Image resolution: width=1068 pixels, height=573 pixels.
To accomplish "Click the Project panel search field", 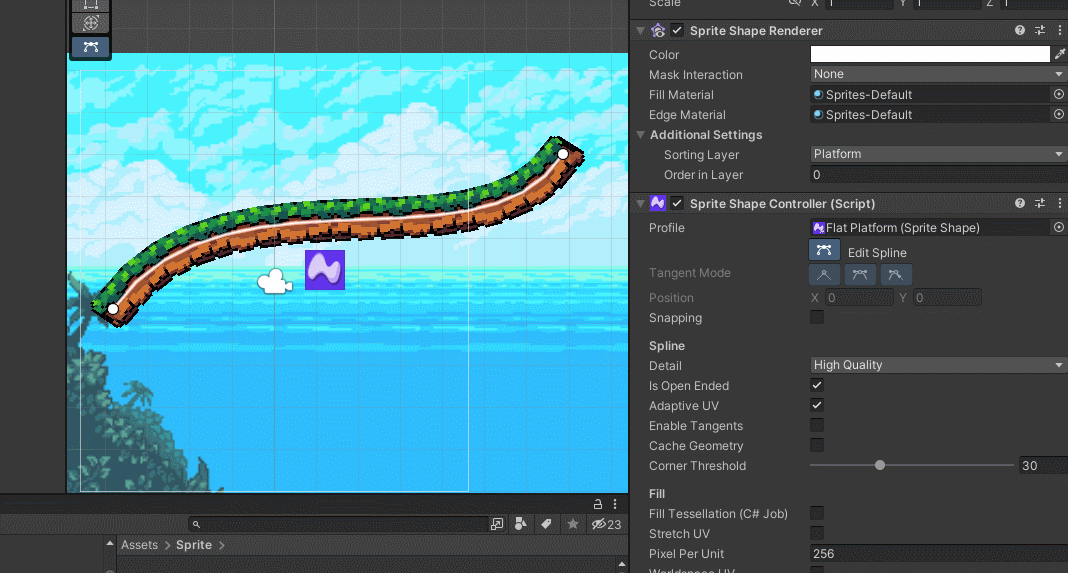I will point(338,524).
